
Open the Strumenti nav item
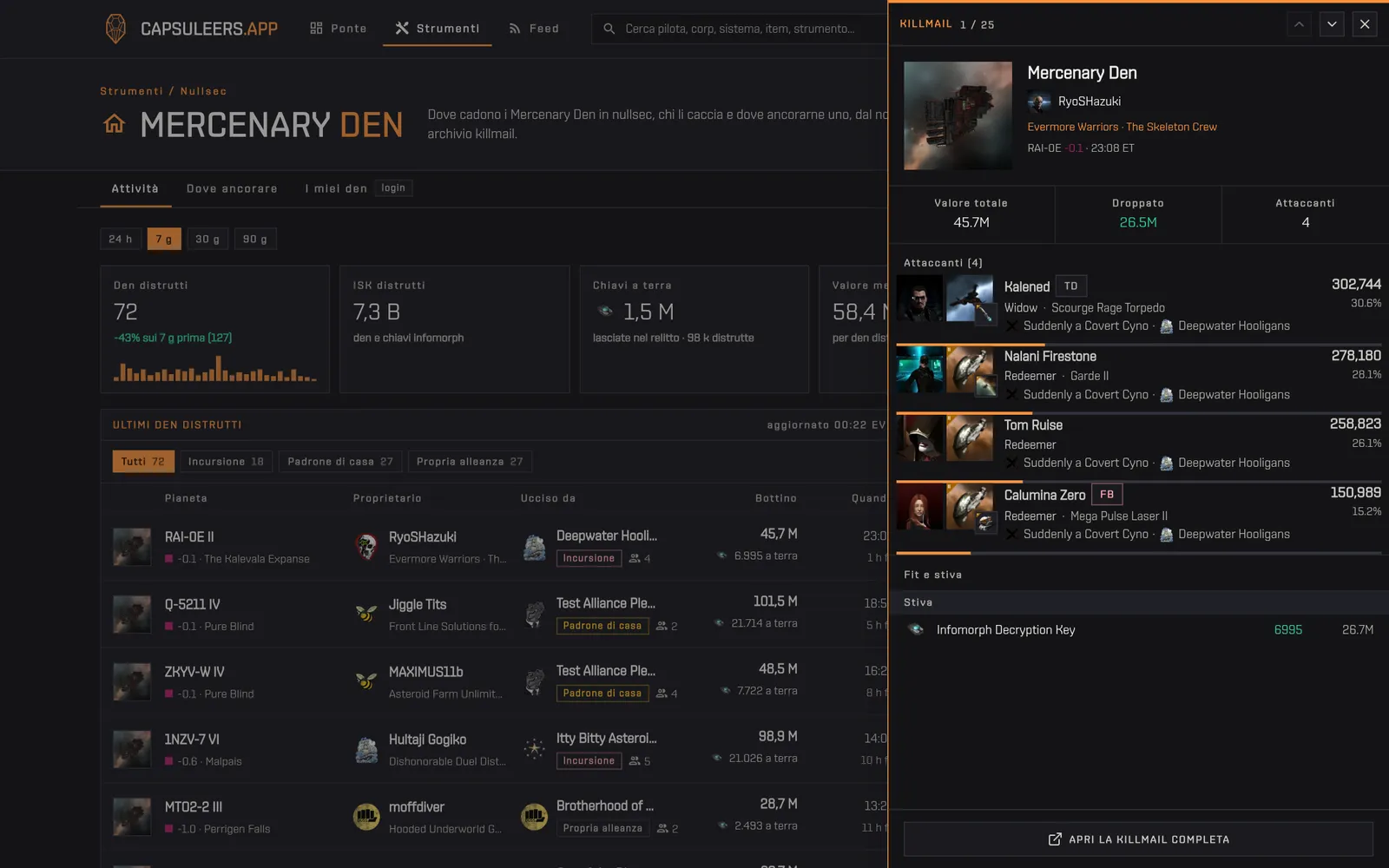tap(438, 29)
